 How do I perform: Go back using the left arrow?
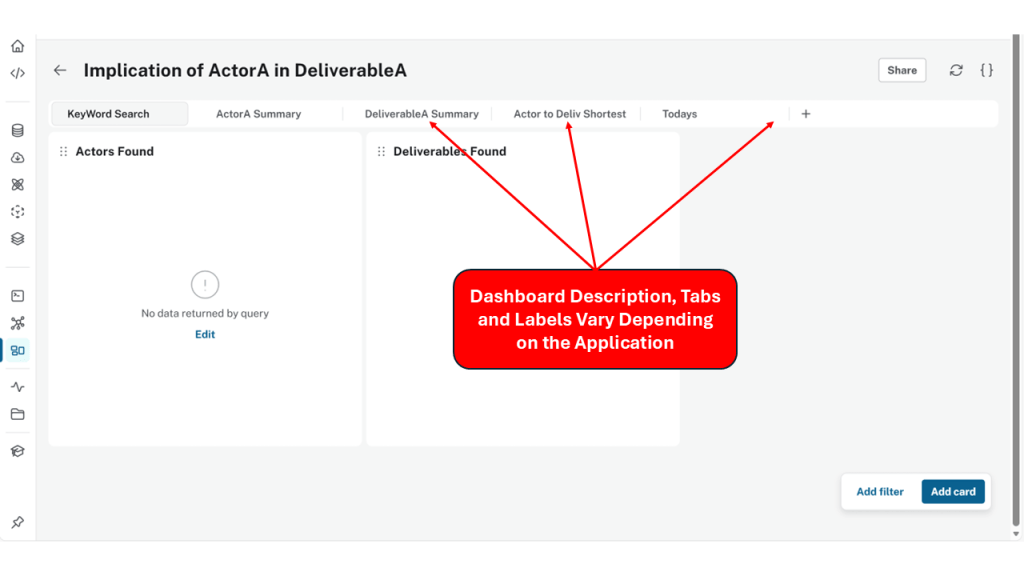(x=60, y=71)
